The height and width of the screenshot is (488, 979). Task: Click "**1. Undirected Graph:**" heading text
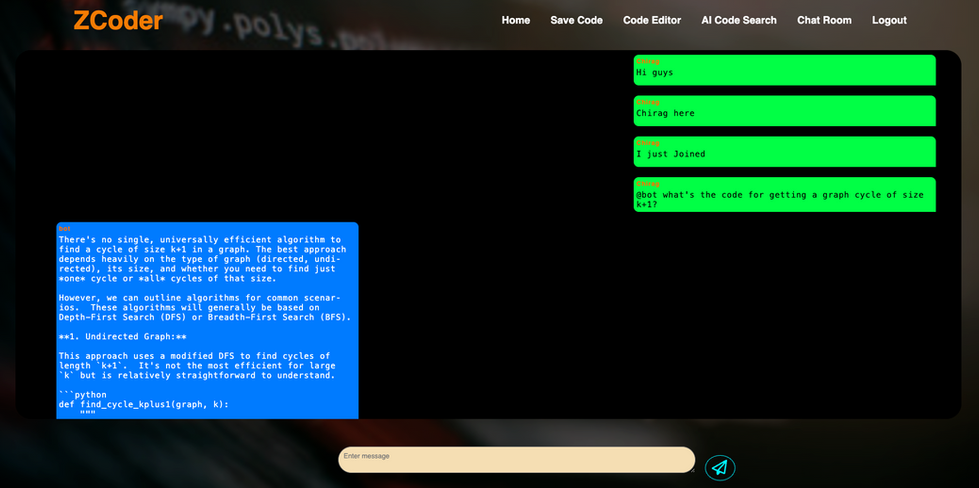(x=122, y=336)
